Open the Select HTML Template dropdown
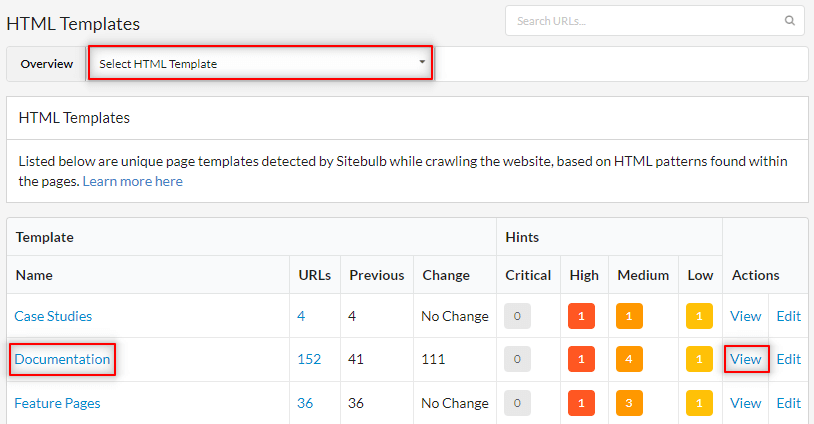Image resolution: width=814 pixels, height=424 pixels. pyautogui.click(x=260, y=63)
